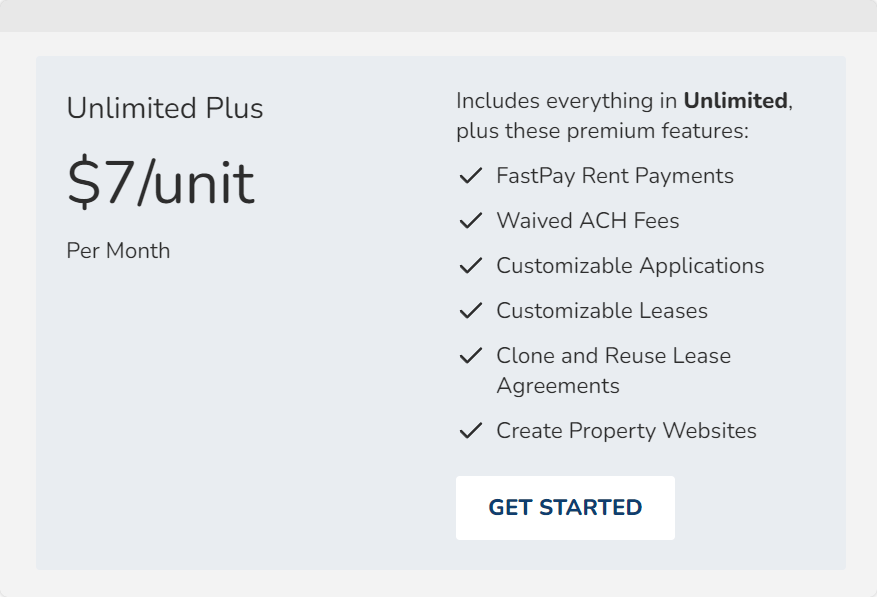This screenshot has height=597, width=877.
Task: Click the $7/unit price text
Action: coord(161,183)
